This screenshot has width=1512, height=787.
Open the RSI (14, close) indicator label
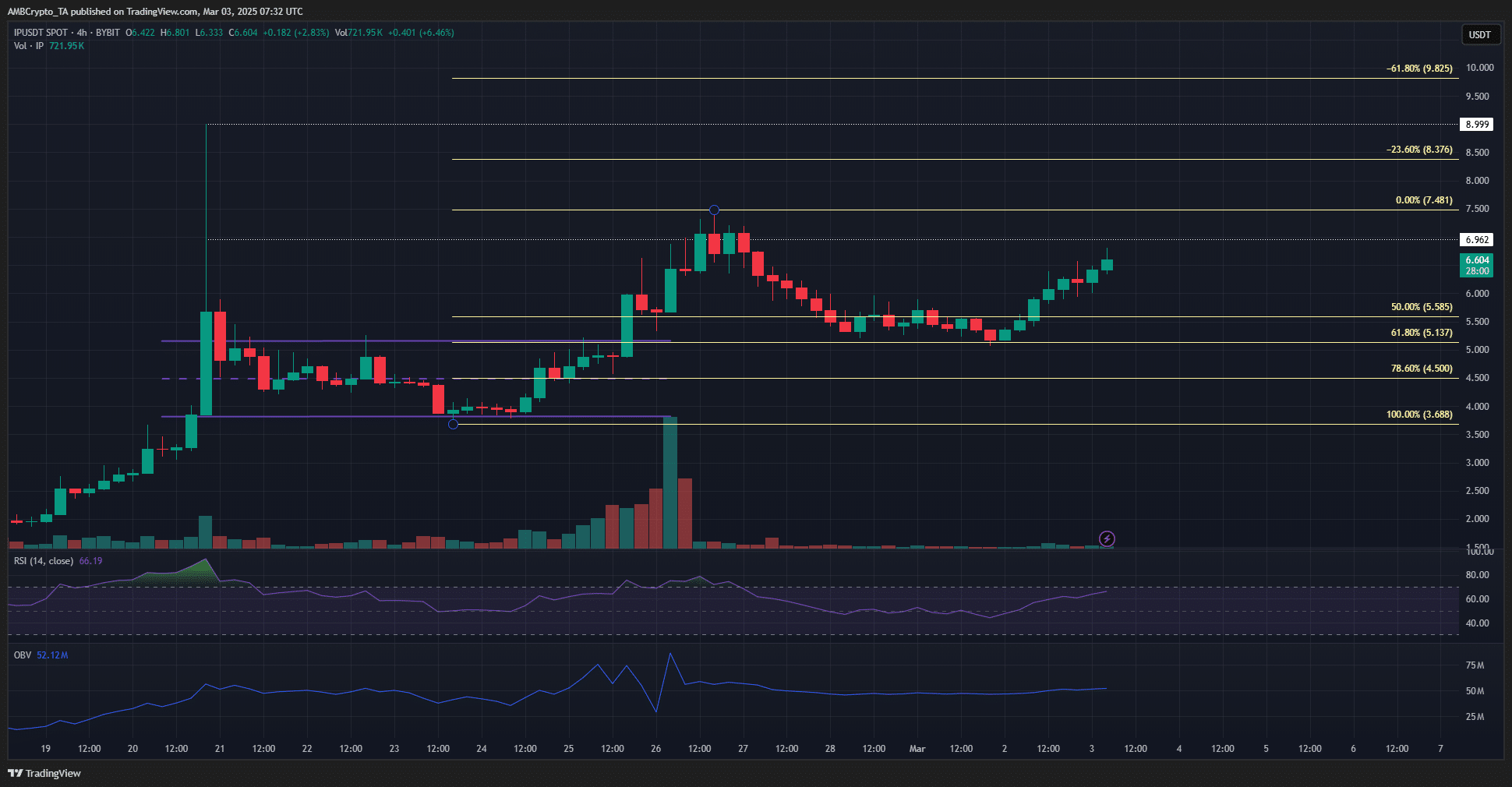coord(44,561)
